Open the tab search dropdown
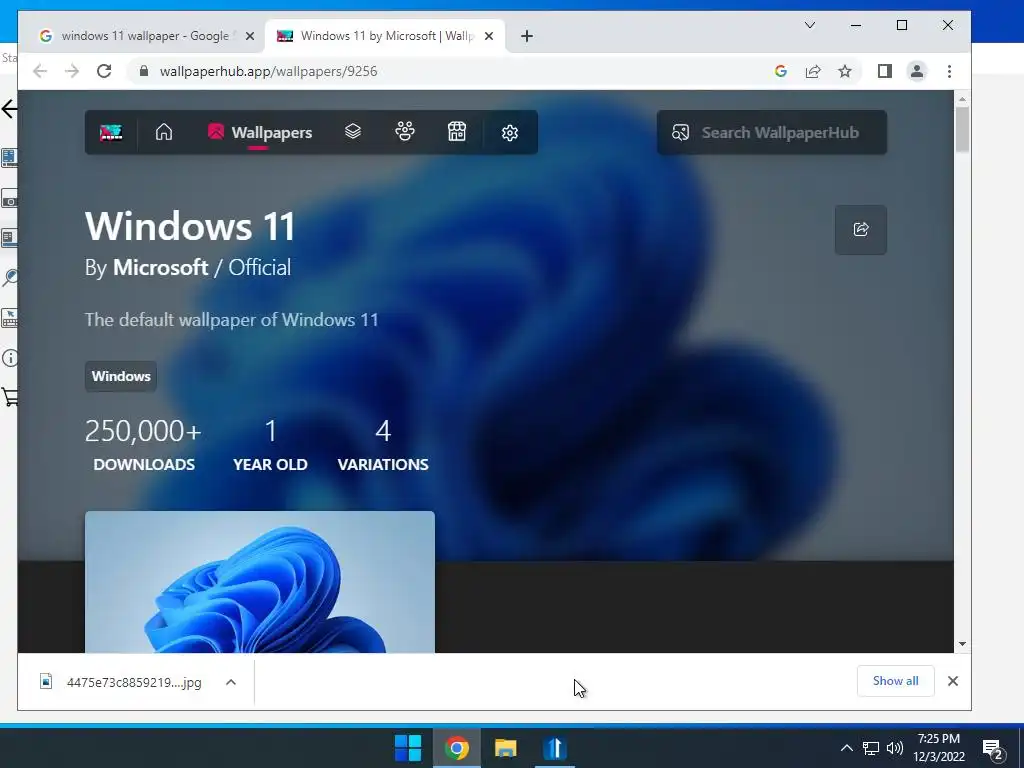The width and height of the screenshot is (1024, 768). pos(810,25)
